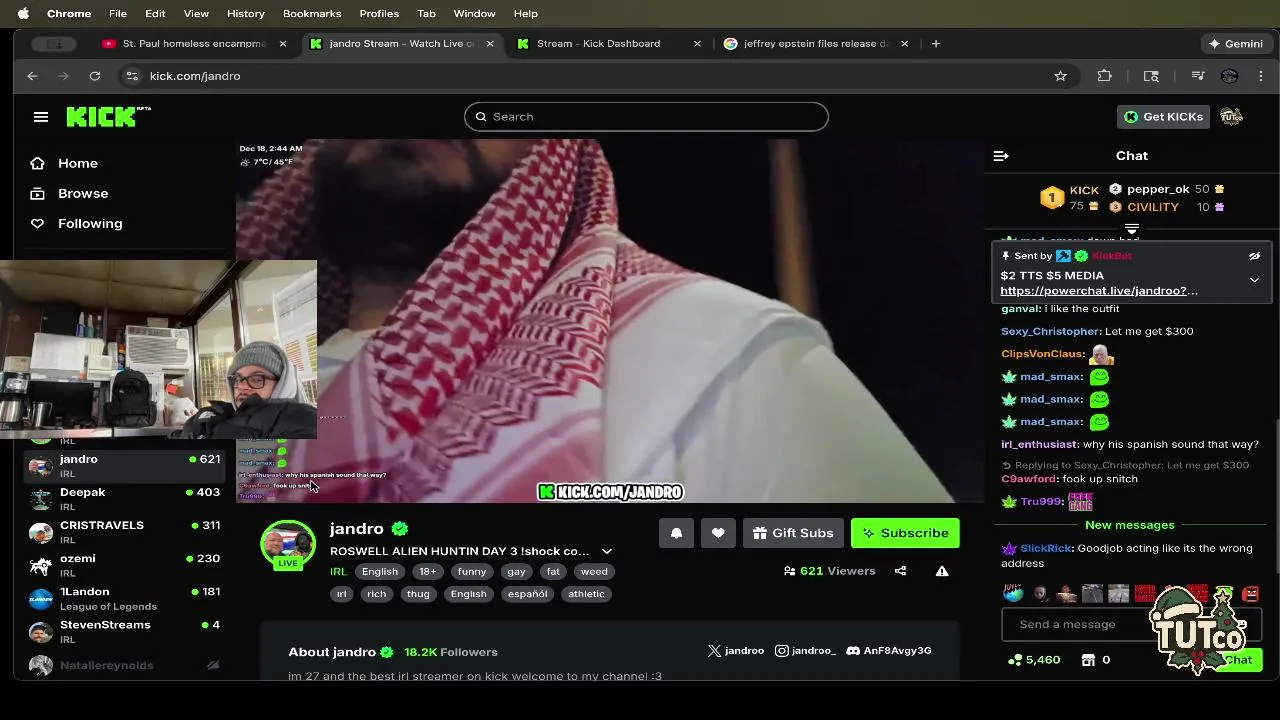Screen dimensions: 1280x720
Task: Select the English language tag
Action: (379, 572)
